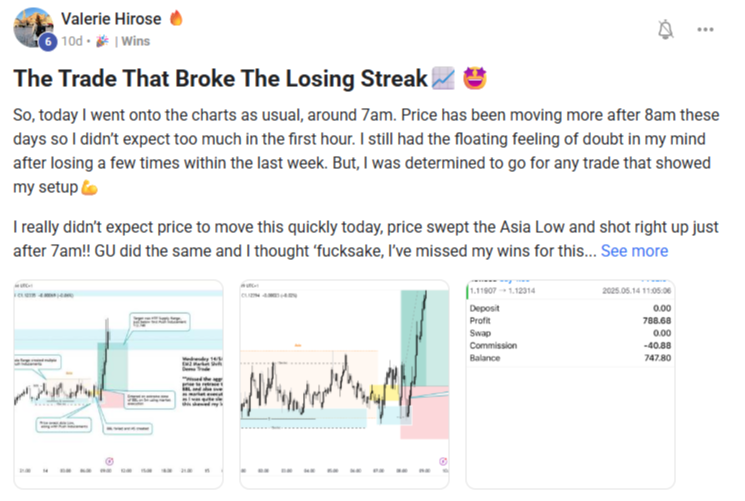Open the Wins category link
The width and height of the screenshot is (745, 501).
click(x=136, y=42)
